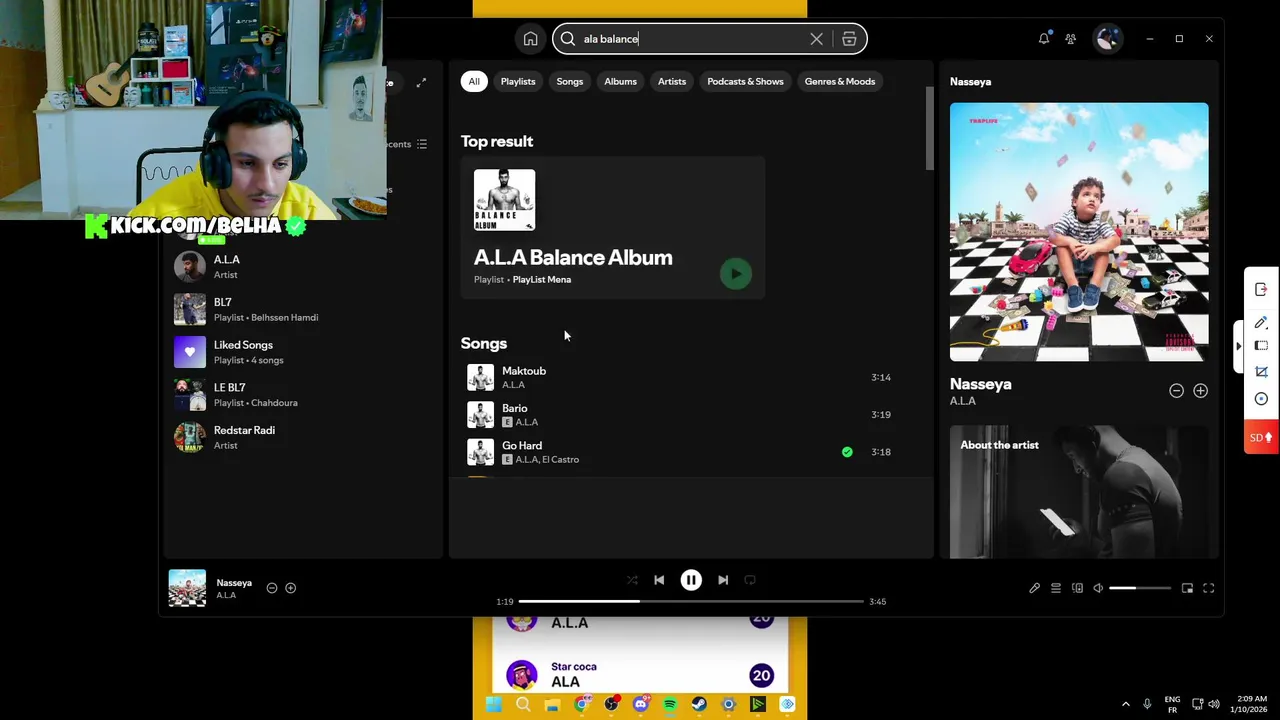Toggle repeat in the player bar
Viewport: 1280px width, 720px height.
pos(750,580)
